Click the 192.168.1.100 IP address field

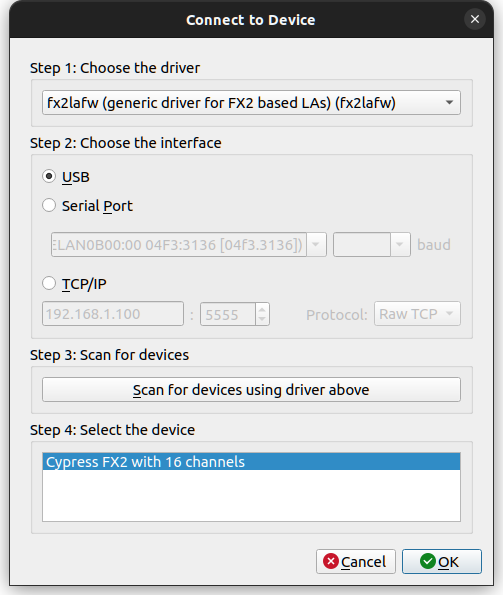pyautogui.click(x=113, y=313)
